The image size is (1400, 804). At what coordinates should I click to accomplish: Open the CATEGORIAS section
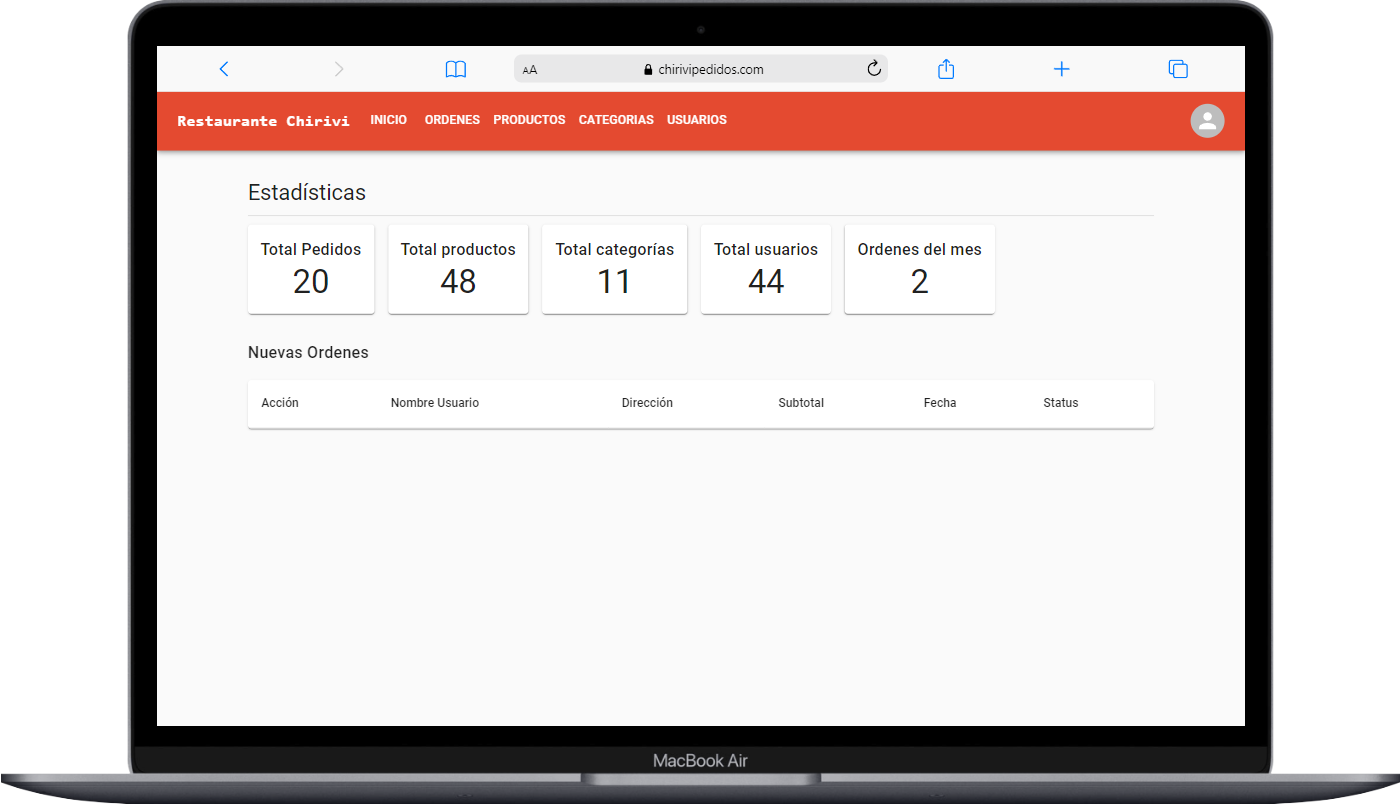pyautogui.click(x=616, y=120)
